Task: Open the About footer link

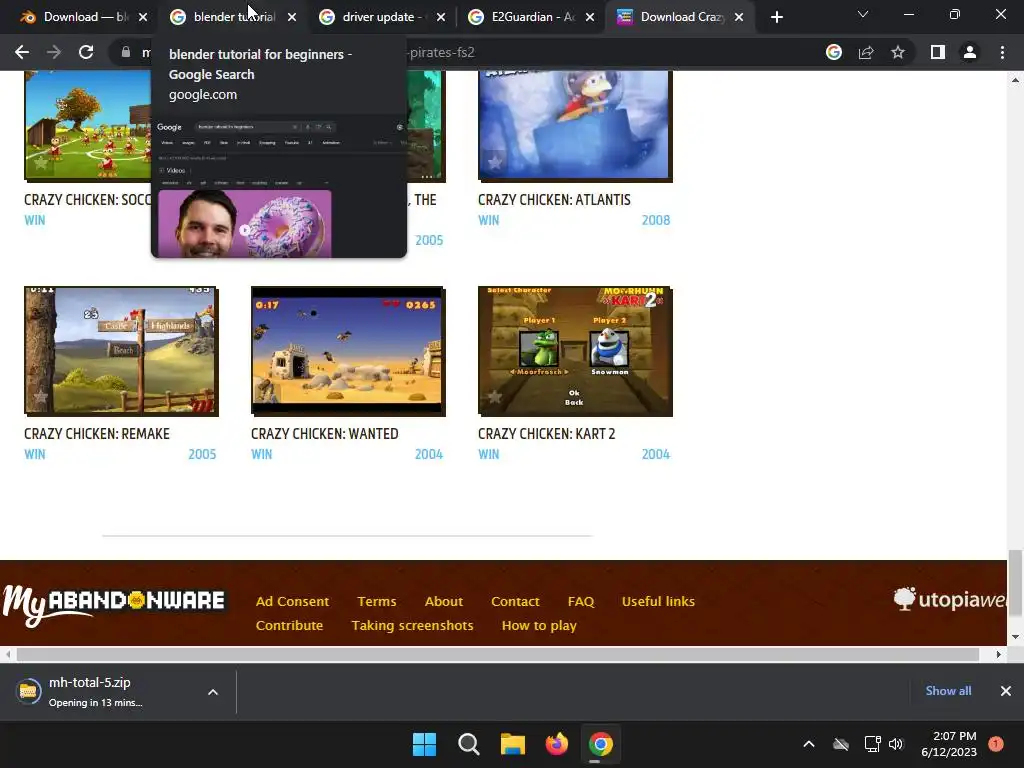Action: coord(443,601)
